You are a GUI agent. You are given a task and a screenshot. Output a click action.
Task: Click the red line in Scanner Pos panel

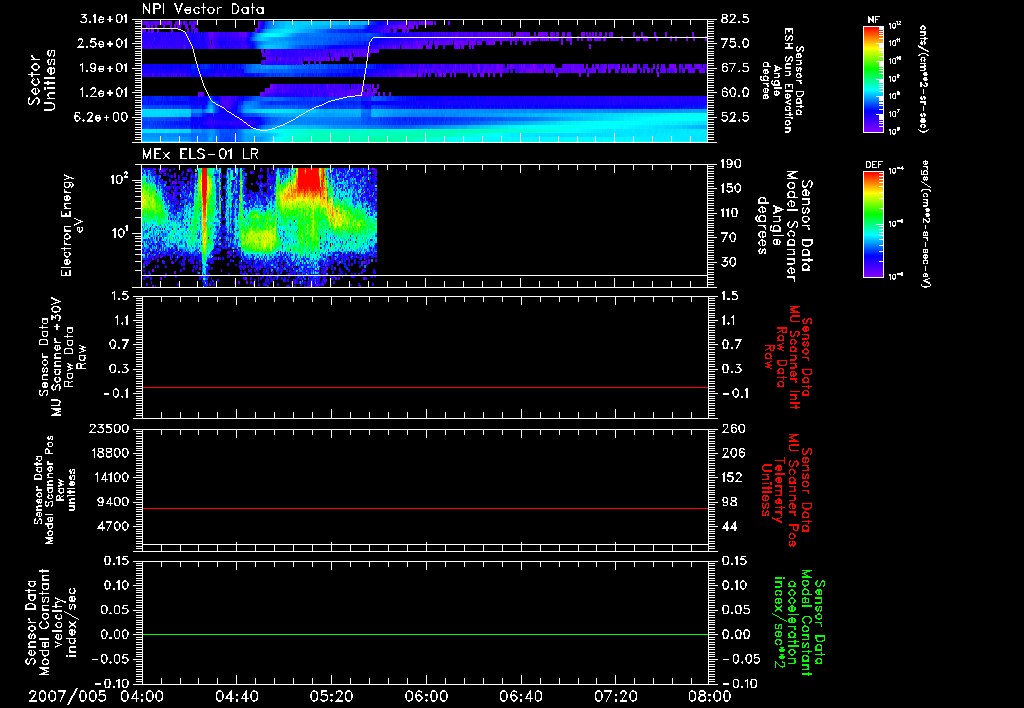point(424,508)
